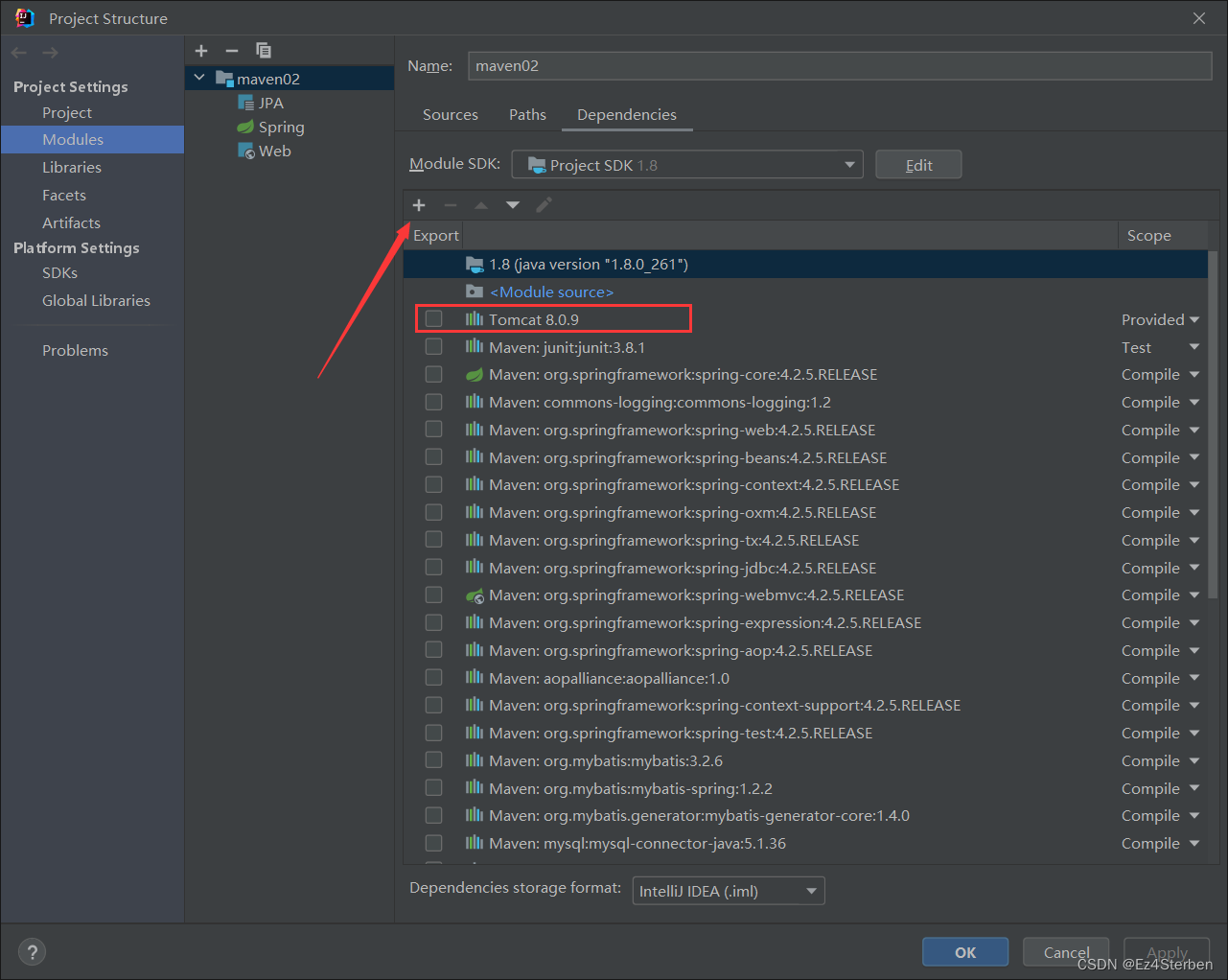Open Global Libraries settings
1228x980 pixels.
point(96,300)
